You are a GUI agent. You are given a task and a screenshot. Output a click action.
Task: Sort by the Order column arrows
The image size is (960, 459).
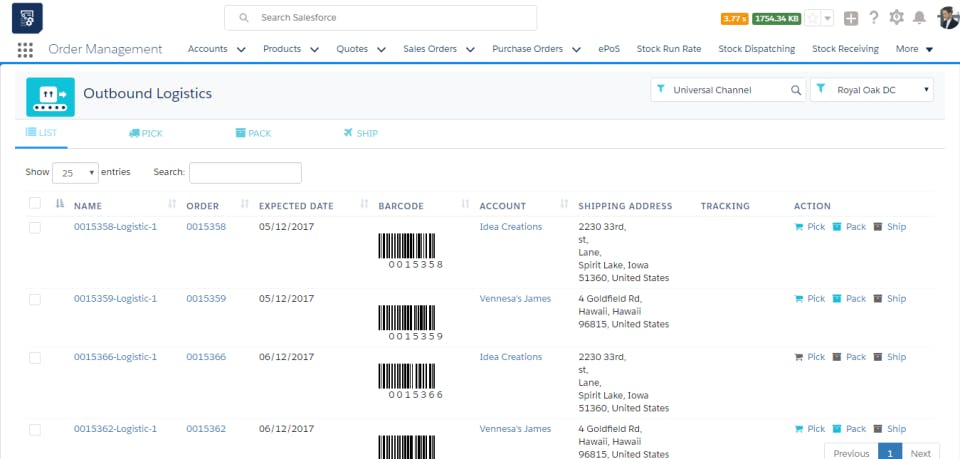245,204
